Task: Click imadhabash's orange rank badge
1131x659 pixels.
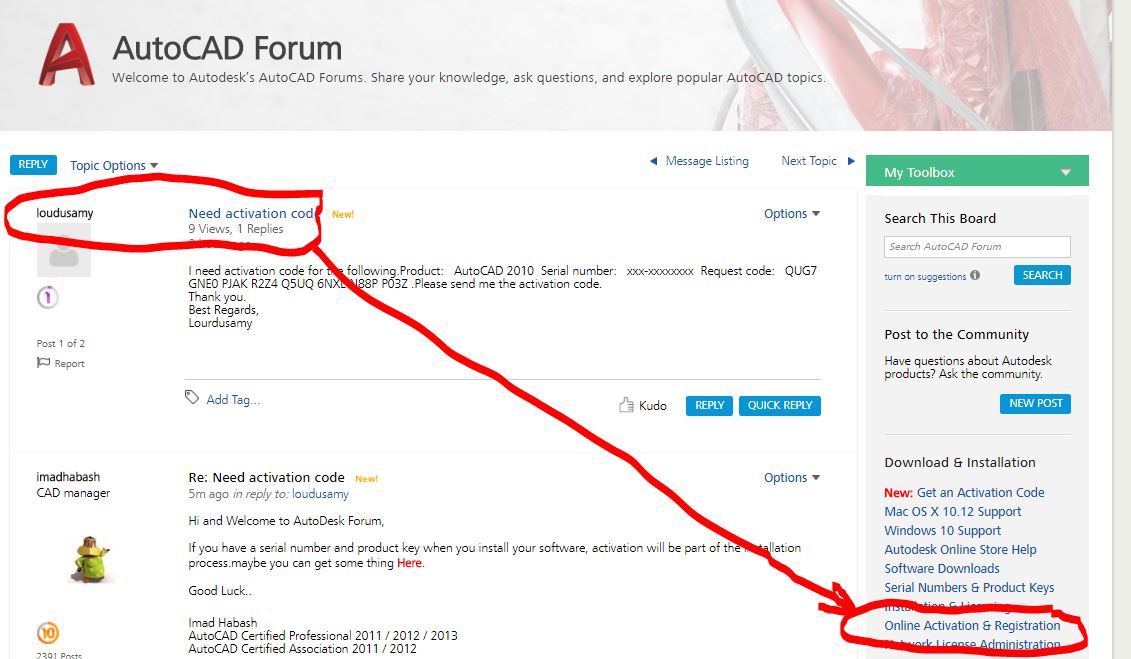Action: pos(48,633)
